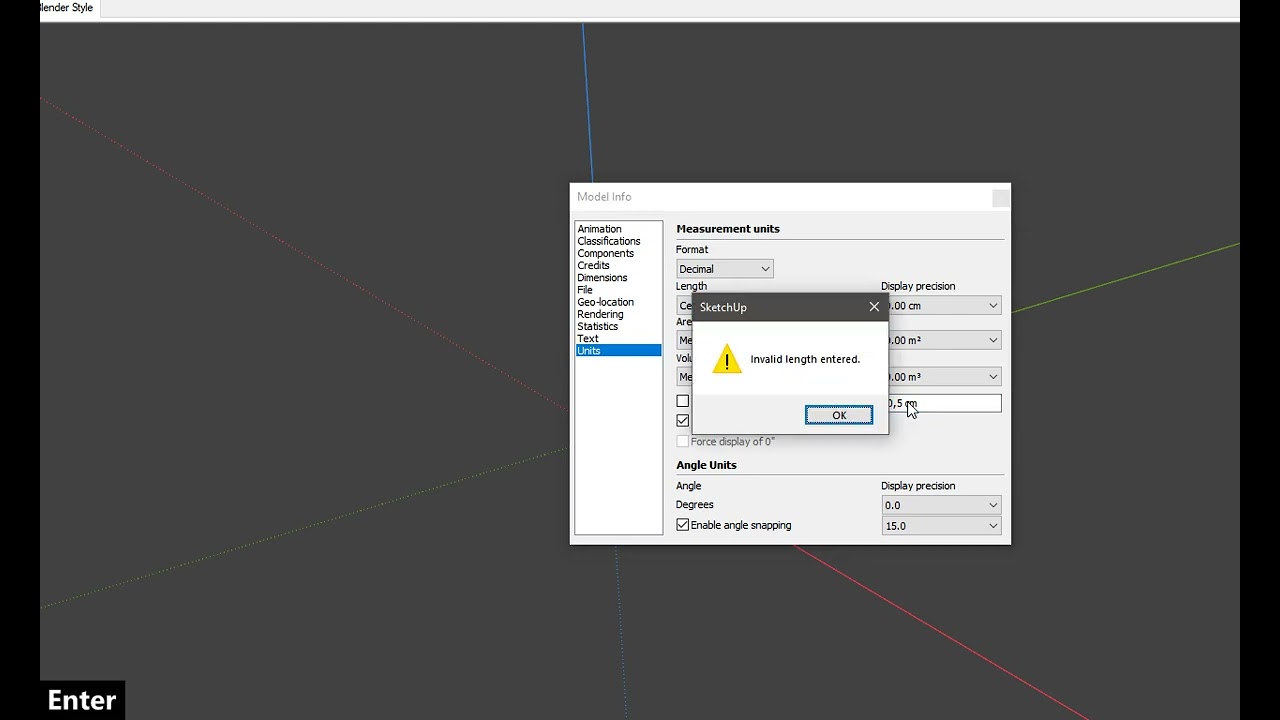Image resolution: width=1280 pixels, height=720 pixels.
Task: Select Classifications in Model Info list
Action: 608,241
